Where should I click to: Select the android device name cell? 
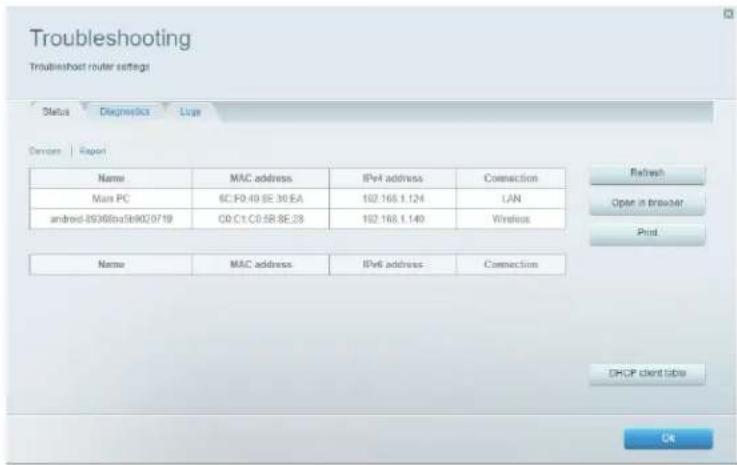111,219
